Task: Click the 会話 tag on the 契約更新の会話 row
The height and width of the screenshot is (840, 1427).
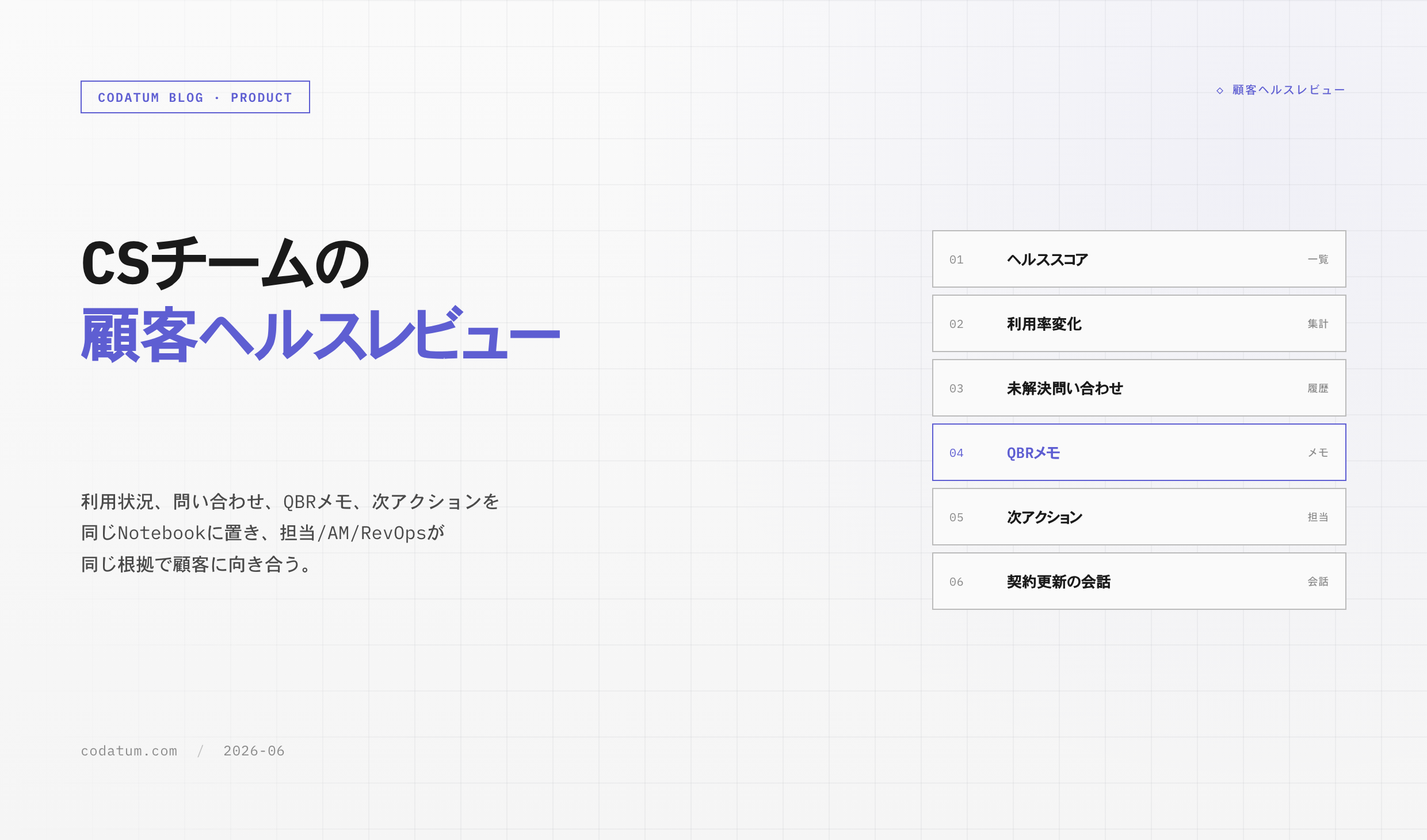Action: pos(1318,582)
